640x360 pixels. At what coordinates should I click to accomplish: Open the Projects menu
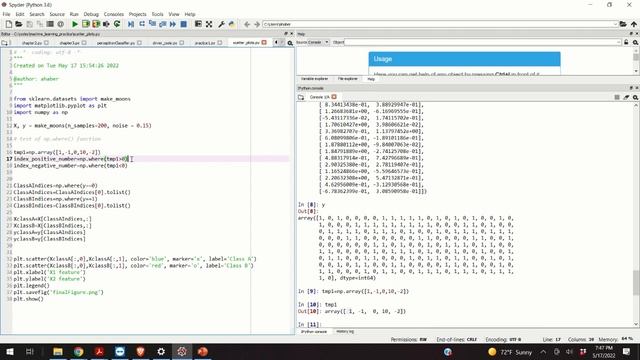138,14
